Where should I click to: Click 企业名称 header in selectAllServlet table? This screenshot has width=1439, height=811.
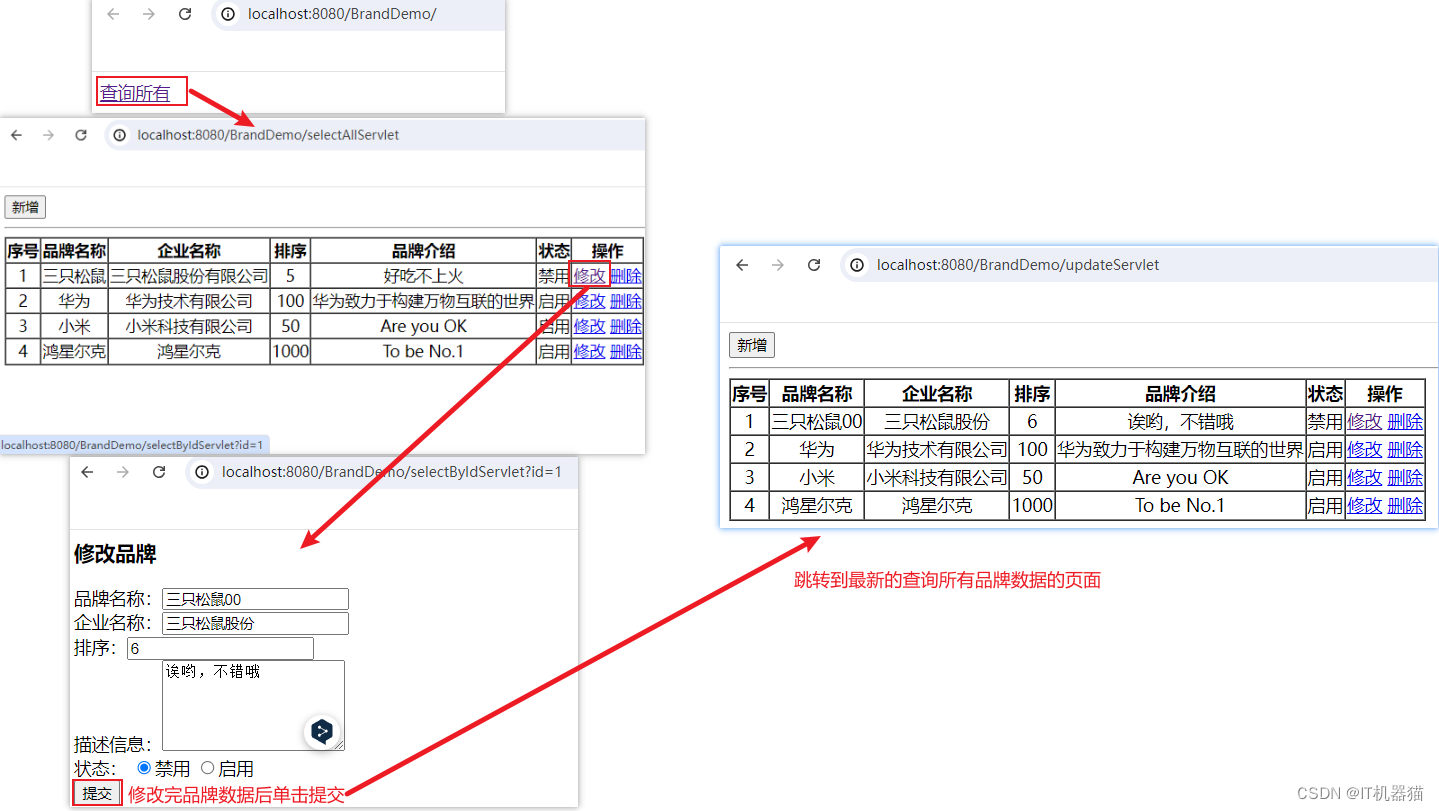click(189, 251)
